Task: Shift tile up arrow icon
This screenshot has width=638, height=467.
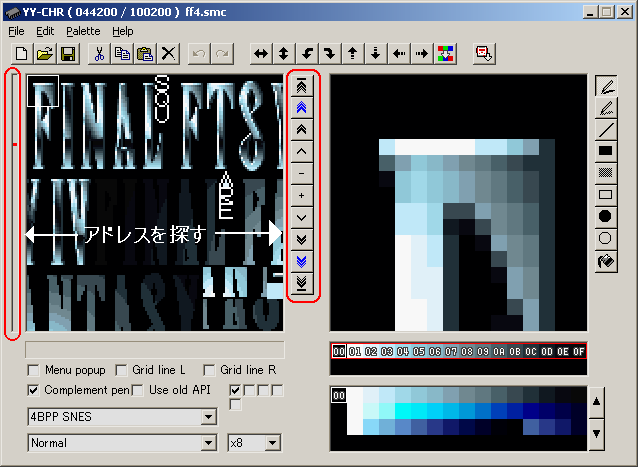Action: coord(353,54)
